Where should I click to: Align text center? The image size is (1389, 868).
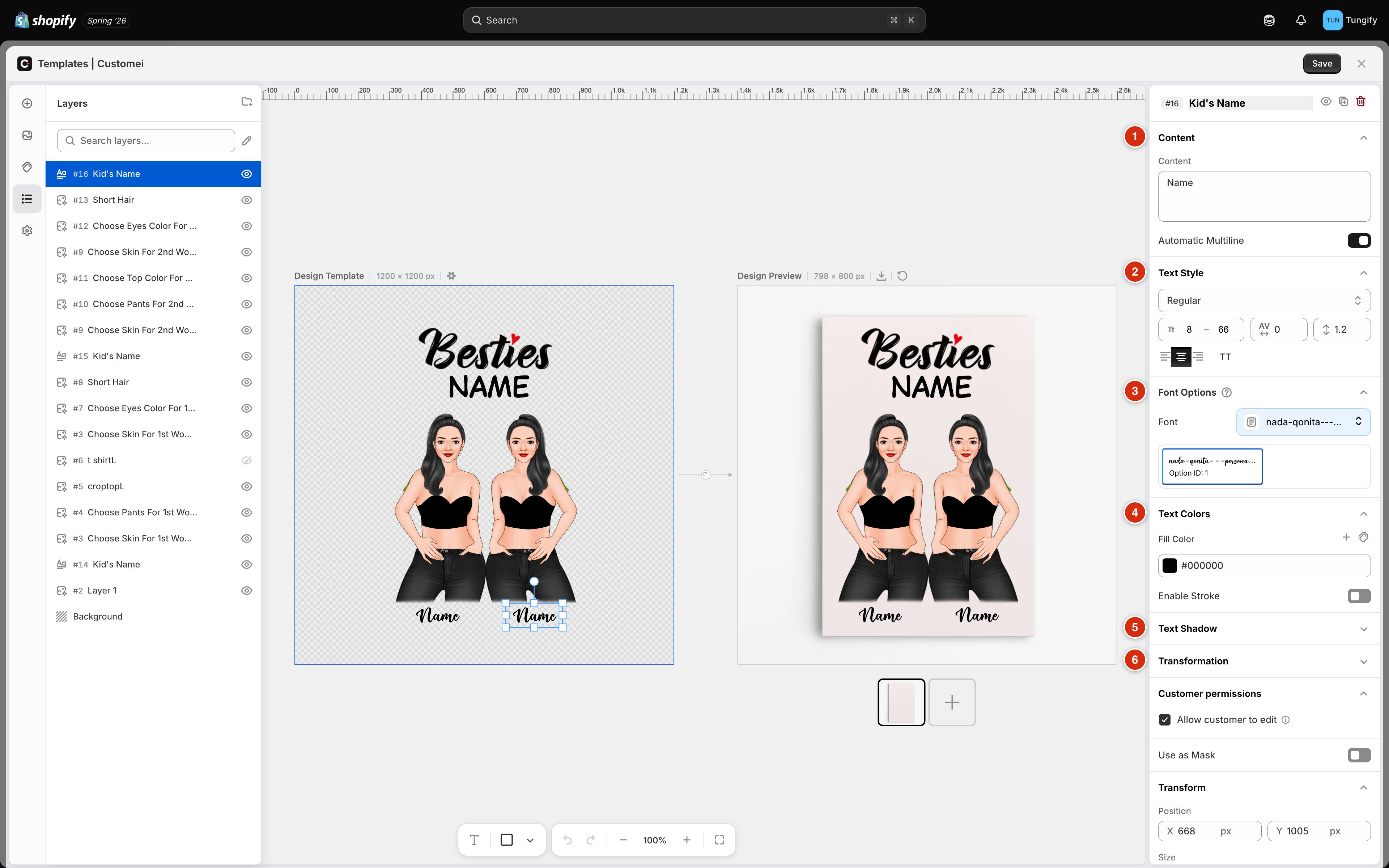pos(1181,357)
